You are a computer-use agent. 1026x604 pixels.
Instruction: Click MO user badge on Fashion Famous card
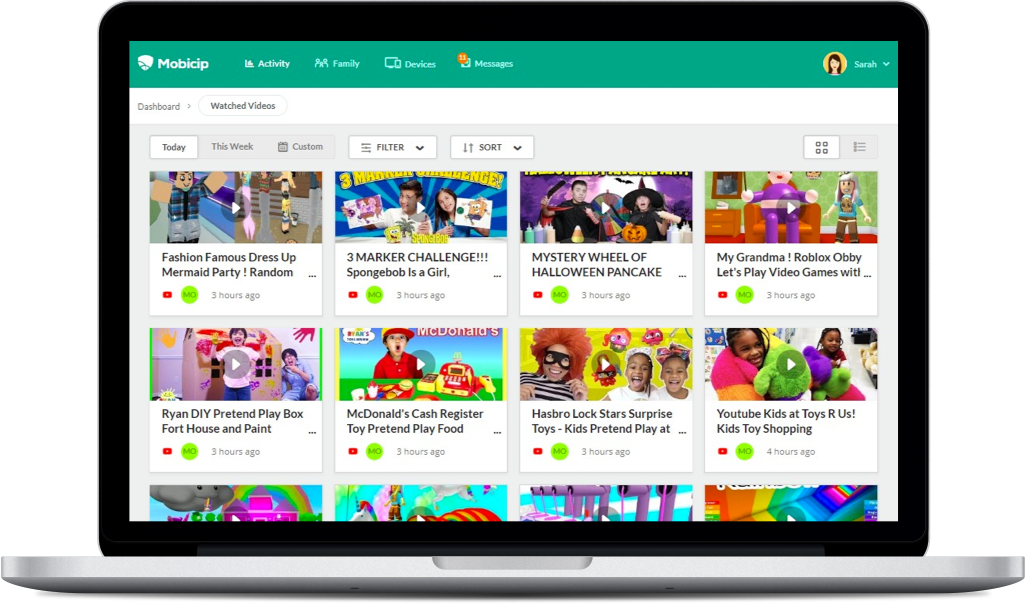click(189, 295)
